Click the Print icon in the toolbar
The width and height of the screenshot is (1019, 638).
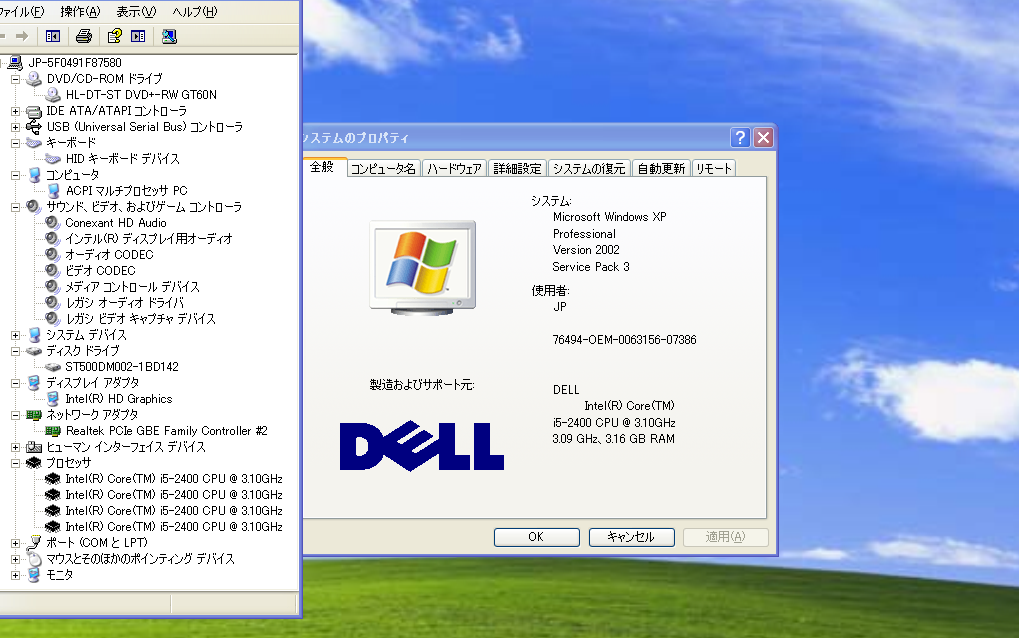[84, 35]
